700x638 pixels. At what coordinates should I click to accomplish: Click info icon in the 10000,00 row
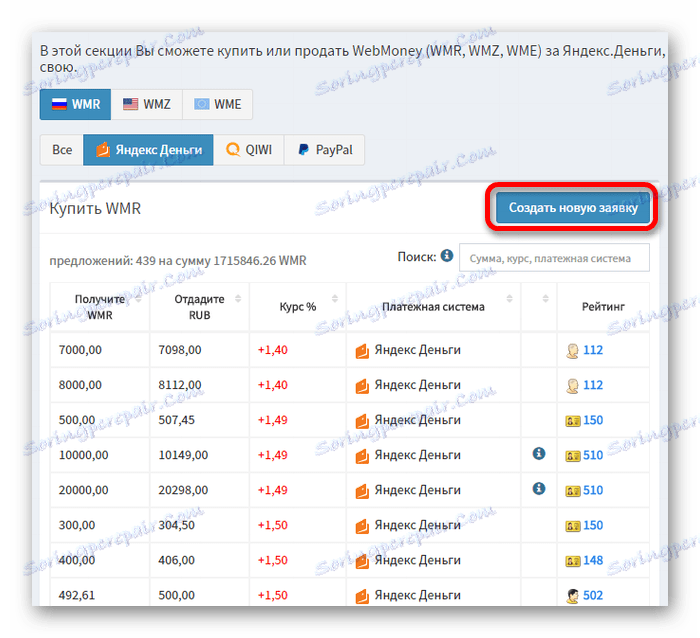[539, 454]
